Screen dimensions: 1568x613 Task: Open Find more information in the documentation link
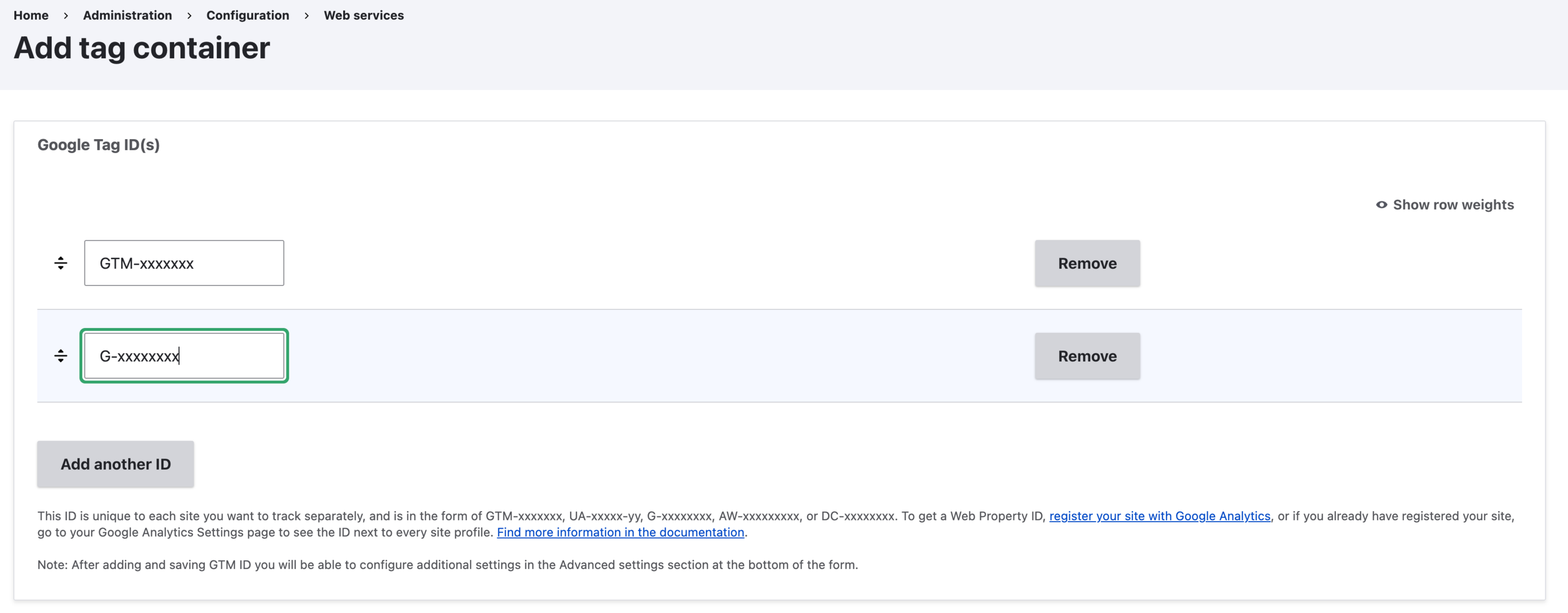tap(620, 532)
